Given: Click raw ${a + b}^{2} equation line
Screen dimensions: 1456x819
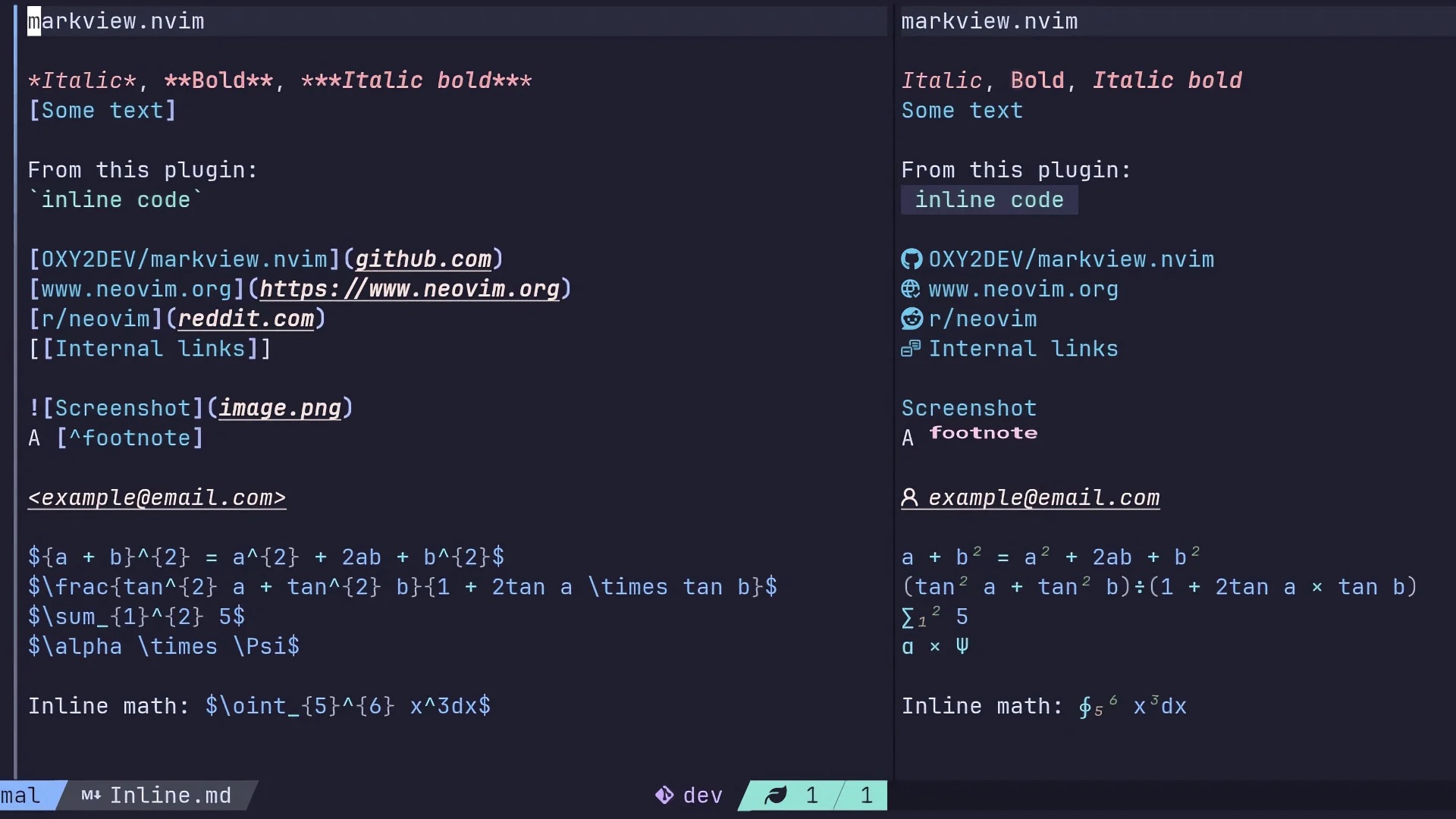Looking at the screenshot, I should tap(266, 557).
